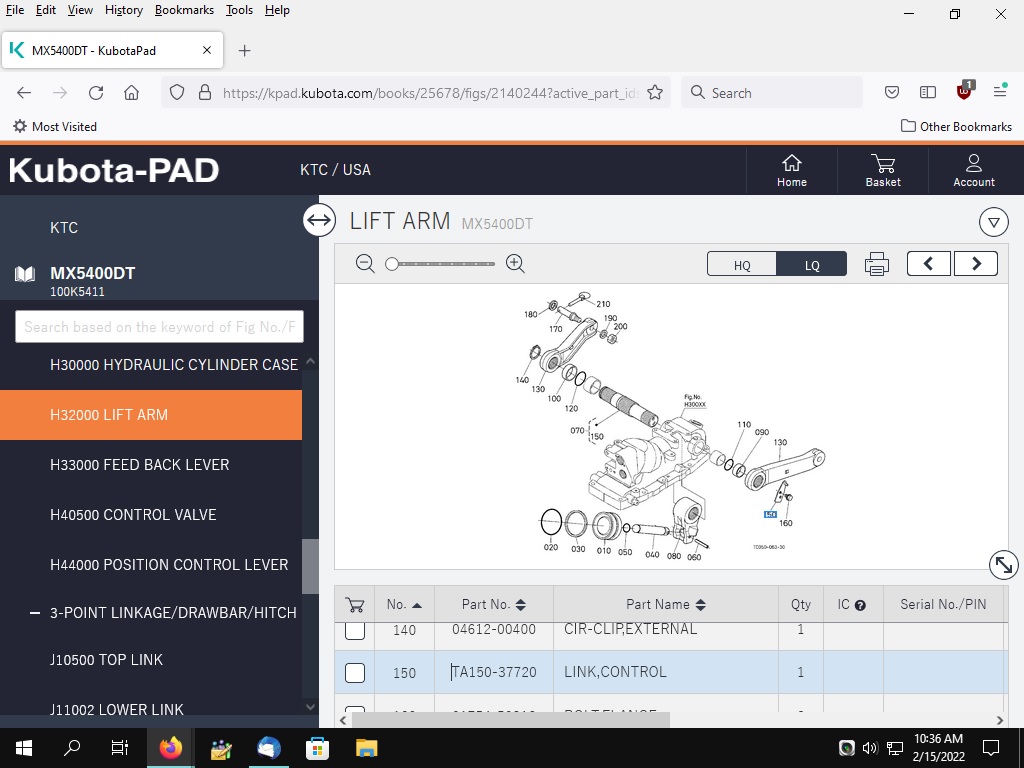Click the Fig No. keyword search field
1024x768 pixels.
click(x=159, y=327)
